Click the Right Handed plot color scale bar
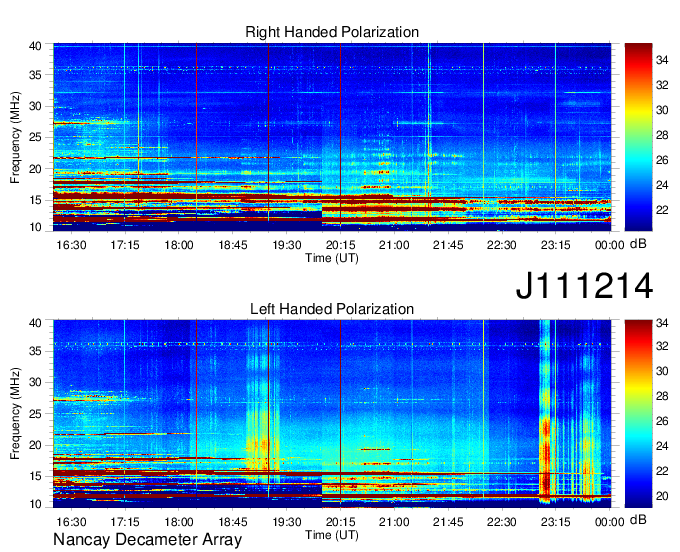 pos(638,137)
